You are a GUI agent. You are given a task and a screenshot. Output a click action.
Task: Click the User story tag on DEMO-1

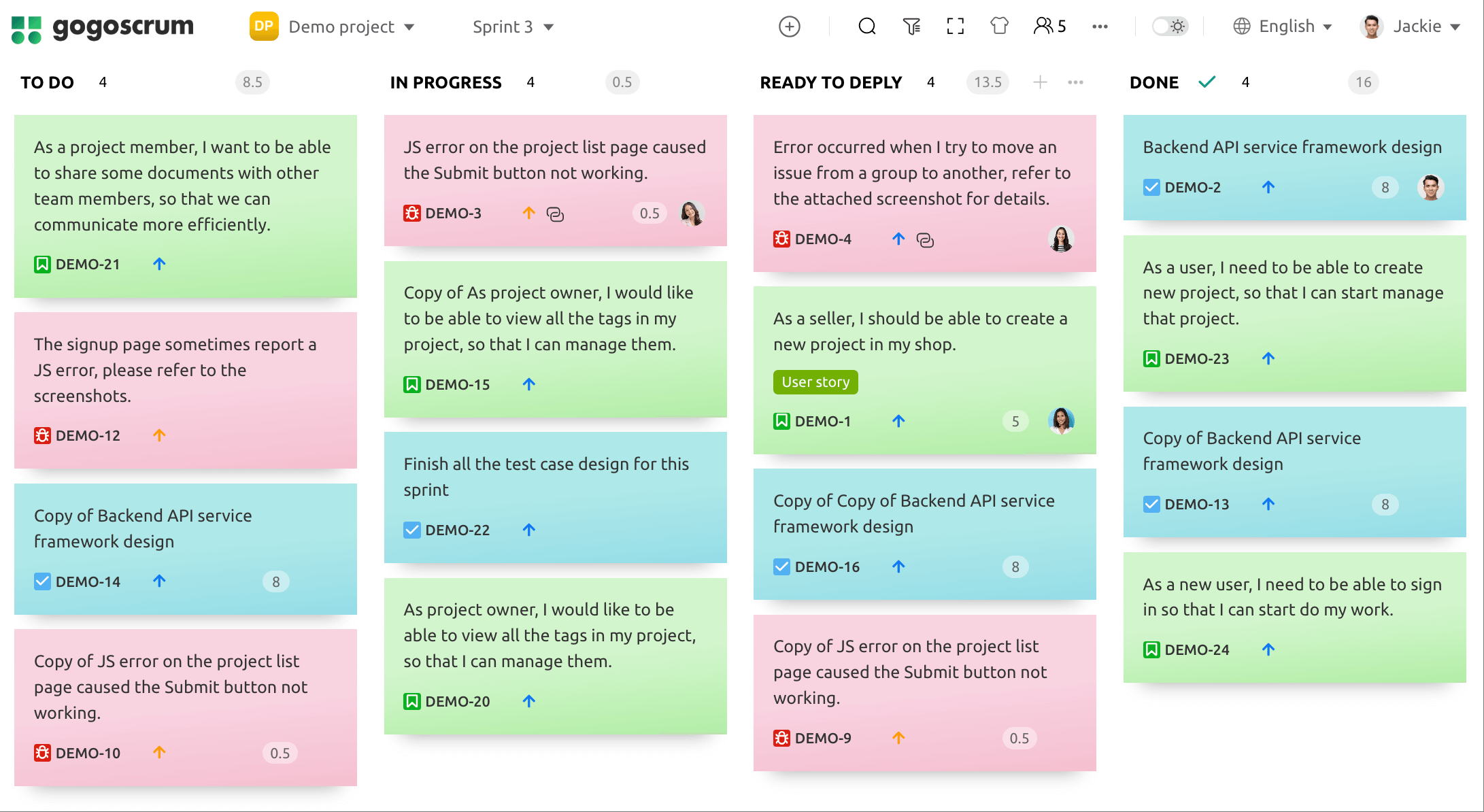[x=815, y=382]
